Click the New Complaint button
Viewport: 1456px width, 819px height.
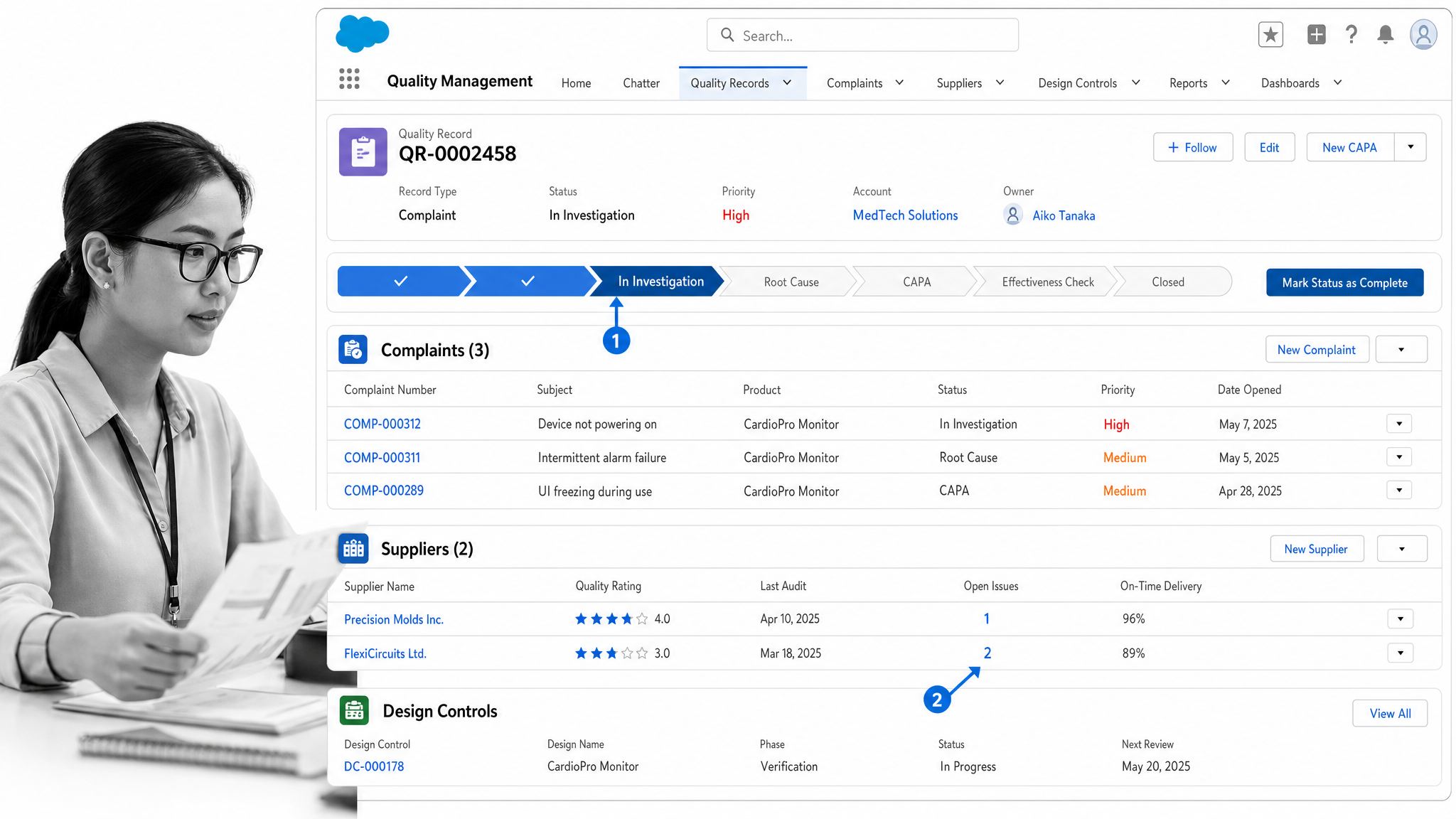1317,349
